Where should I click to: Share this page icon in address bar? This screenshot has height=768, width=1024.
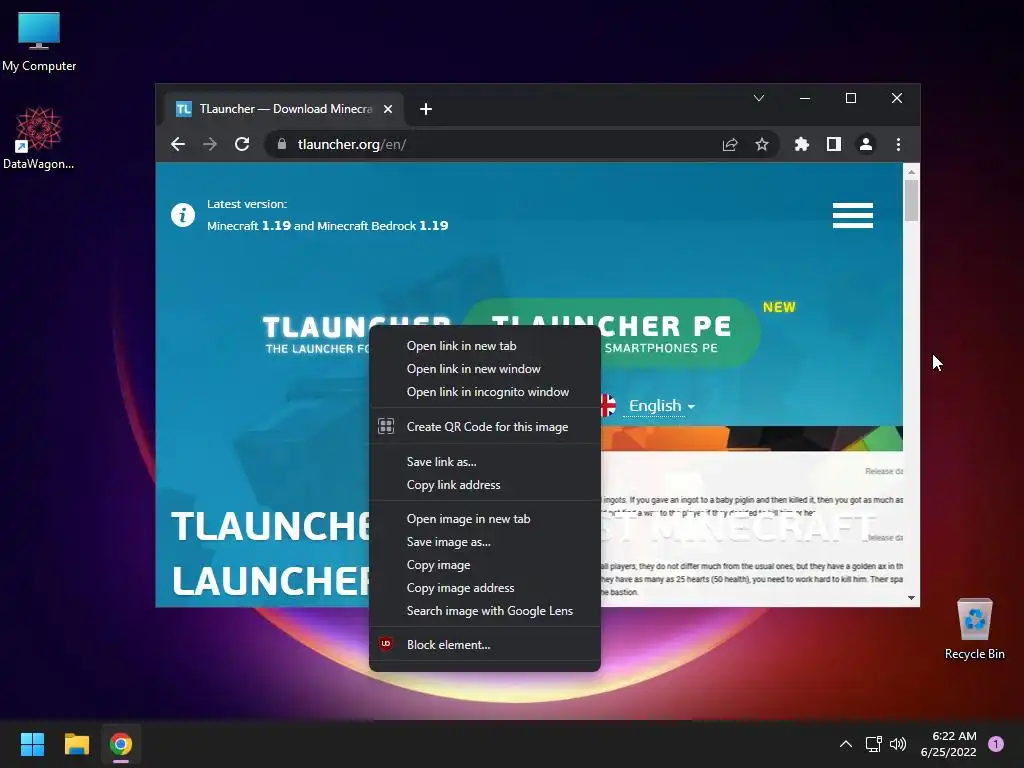(730, 144)
